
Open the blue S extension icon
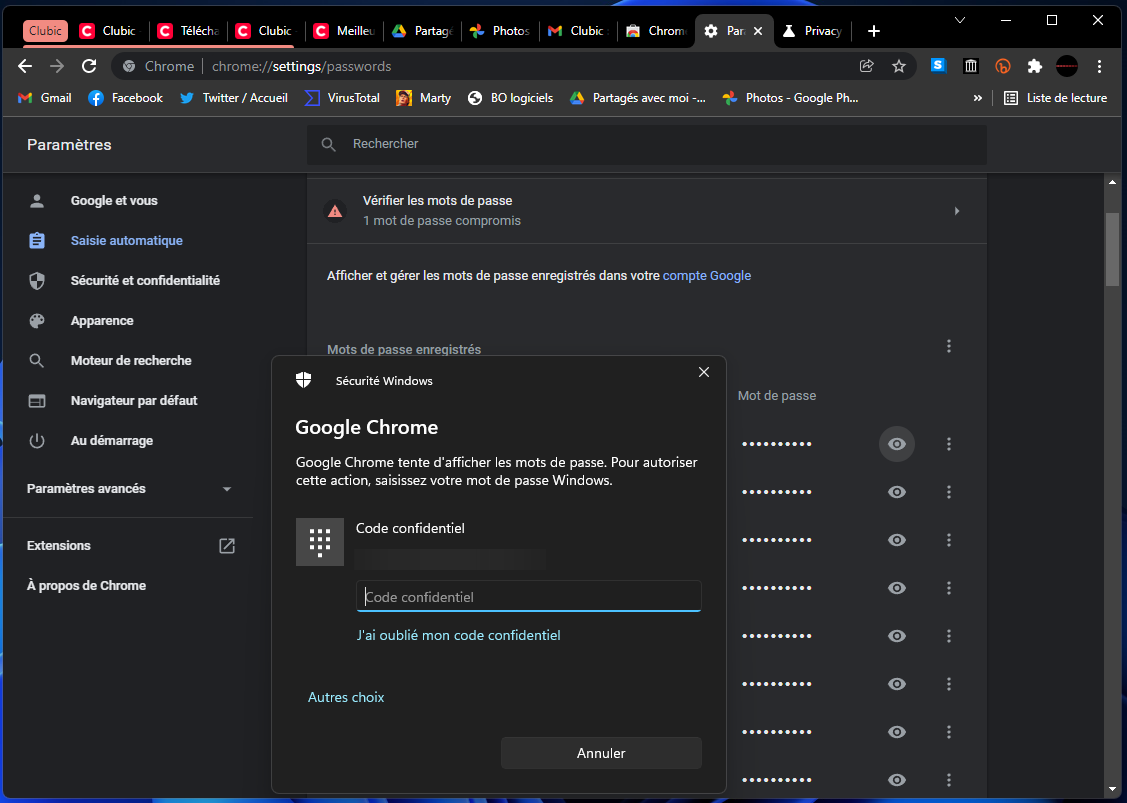tap(938, 65)
